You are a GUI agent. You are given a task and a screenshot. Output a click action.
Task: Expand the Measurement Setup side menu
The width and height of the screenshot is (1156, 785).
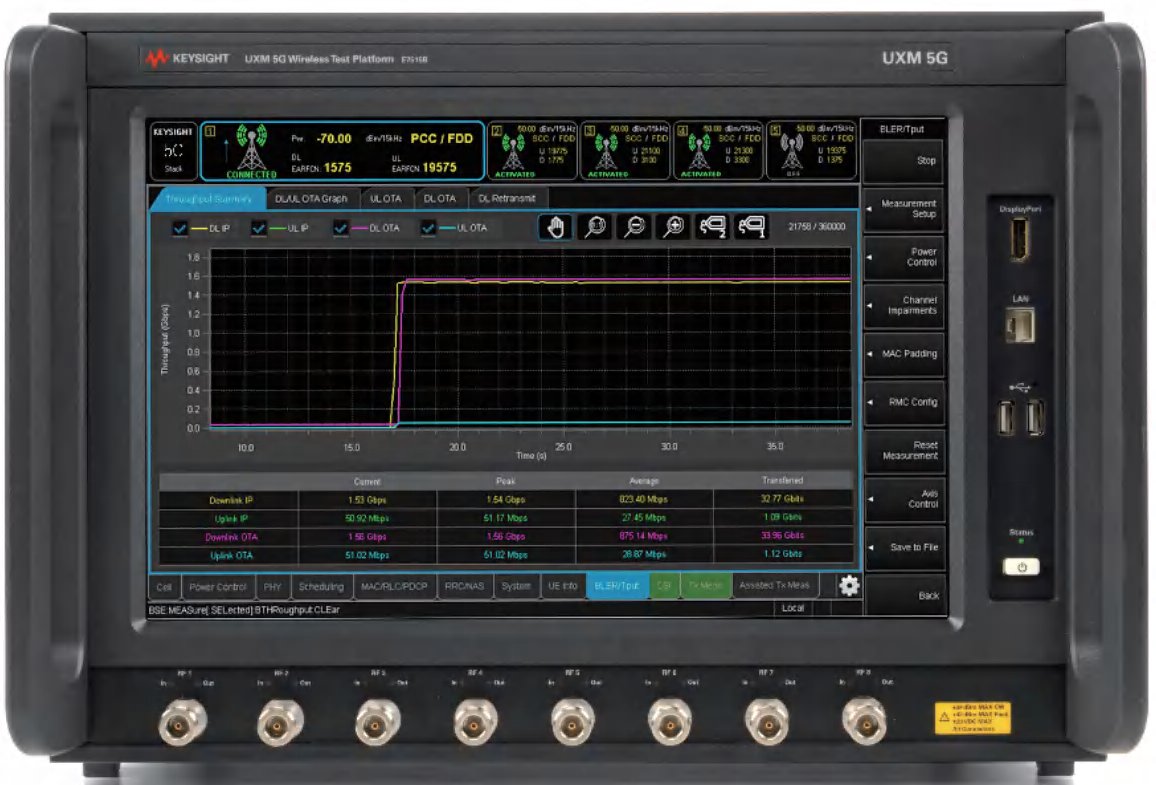tap(904, 209)
